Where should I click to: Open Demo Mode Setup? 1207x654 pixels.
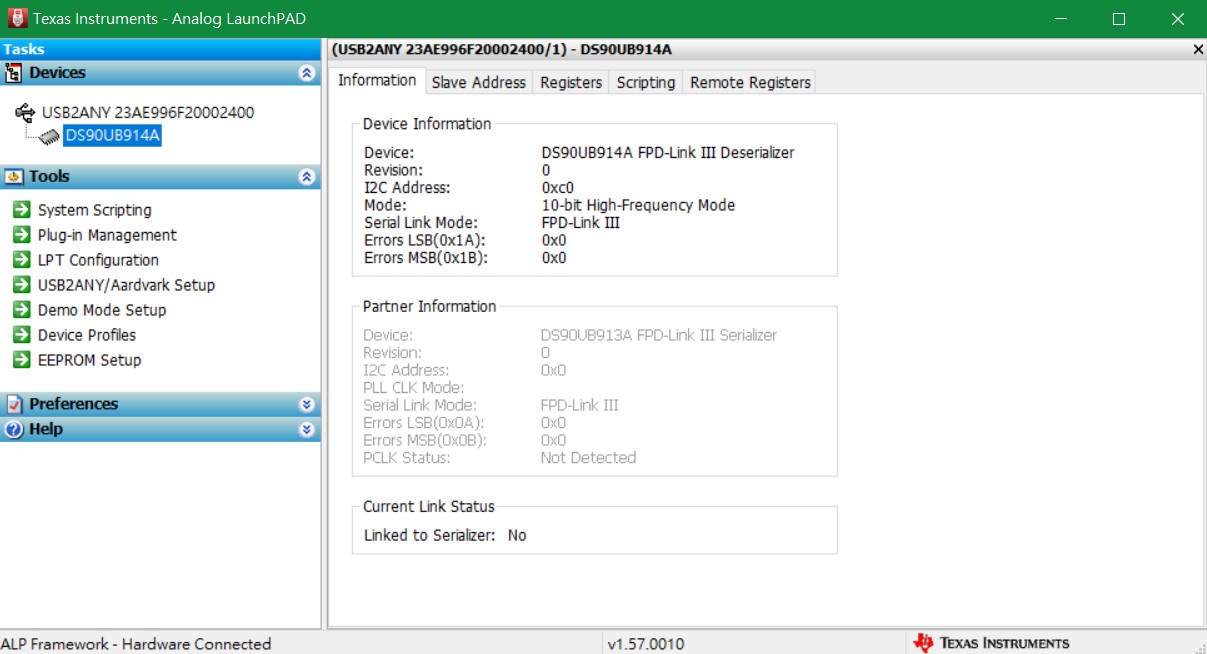102,310
